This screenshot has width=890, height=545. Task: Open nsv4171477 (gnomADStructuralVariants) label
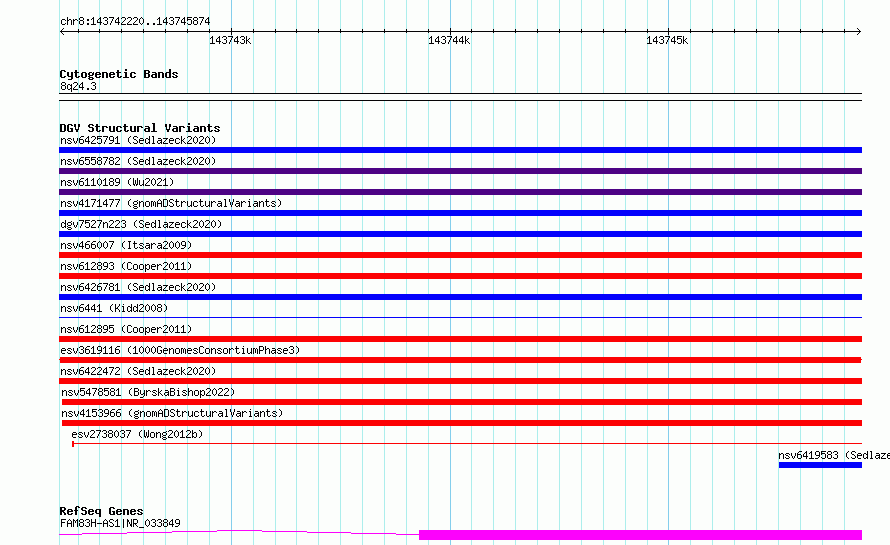pyautogui.click(x=171, y=203)
